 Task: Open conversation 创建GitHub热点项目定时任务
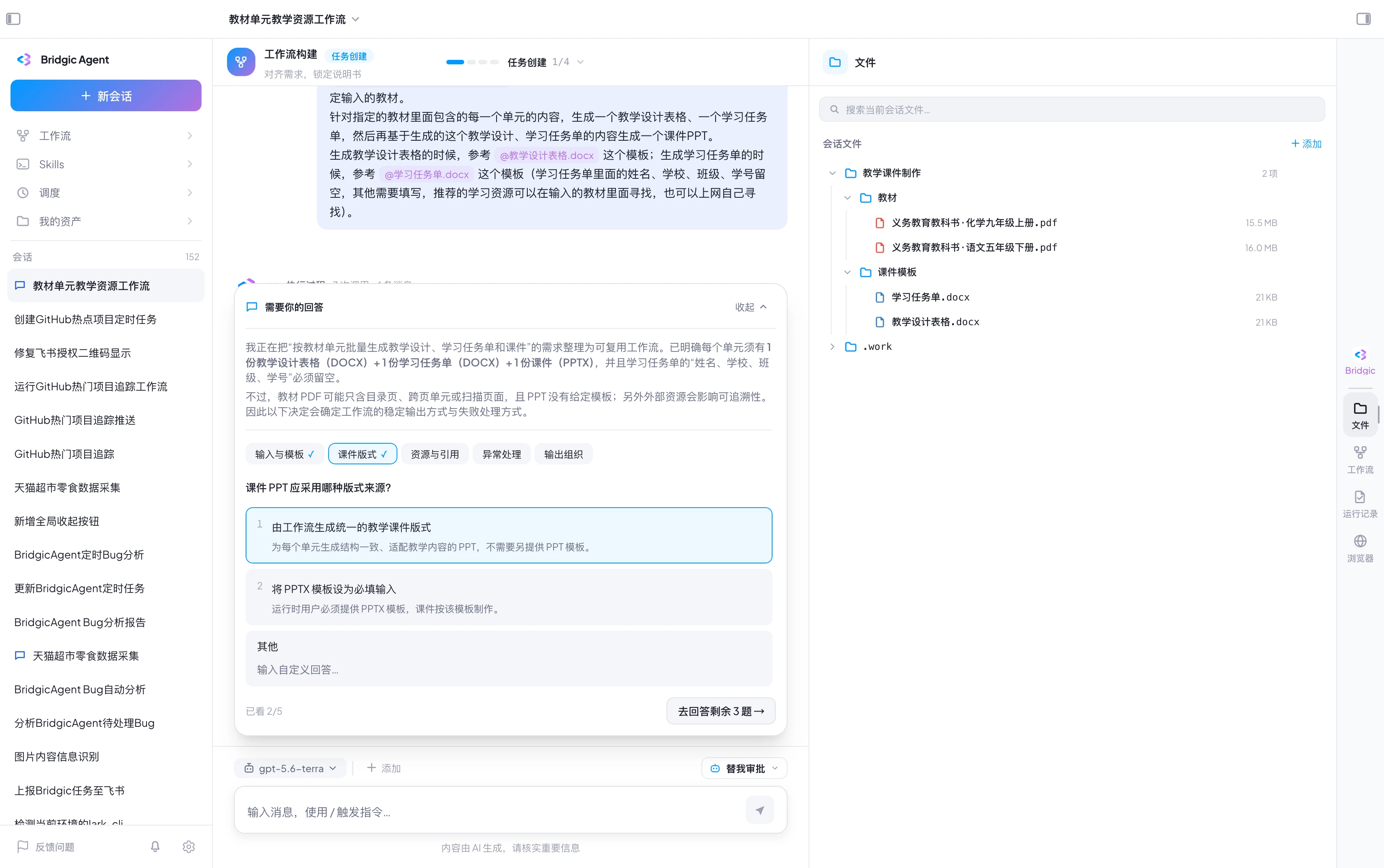pos(106,319)
